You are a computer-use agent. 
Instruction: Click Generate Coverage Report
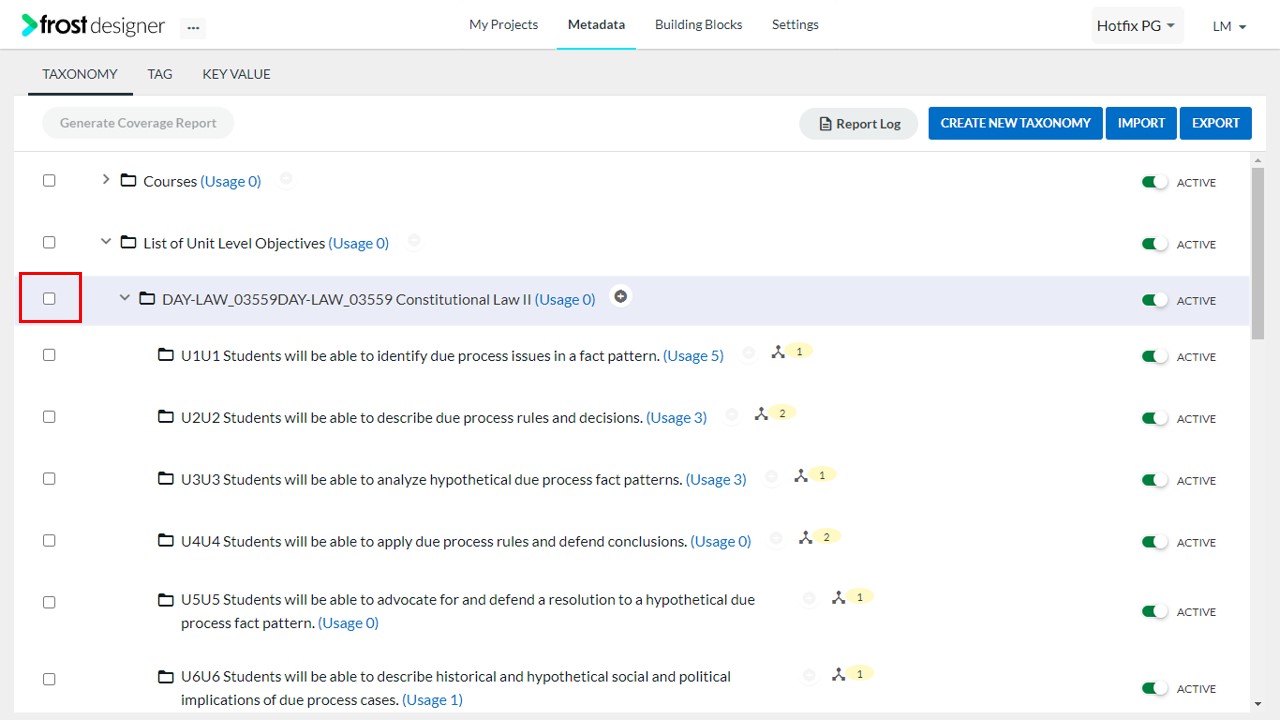[x=138, y=123]
